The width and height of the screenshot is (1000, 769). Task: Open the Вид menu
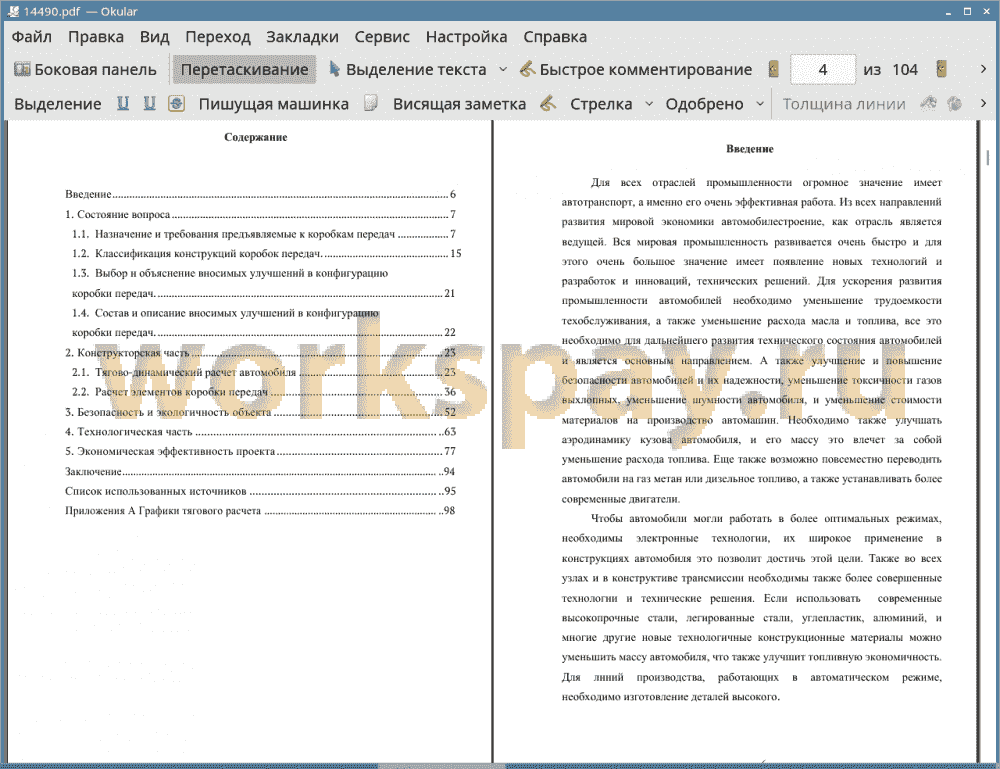154,36
